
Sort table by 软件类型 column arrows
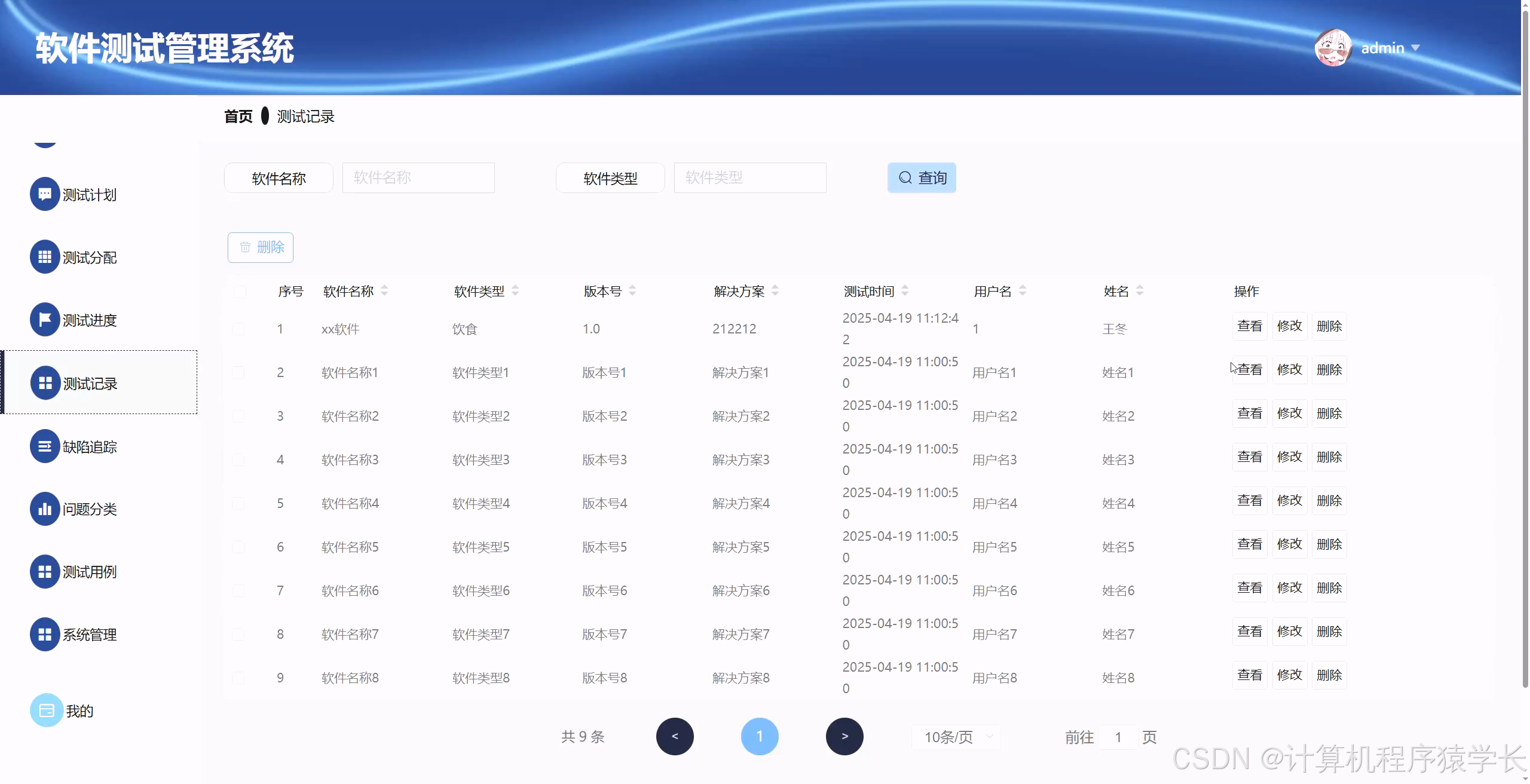pos(515,290)
